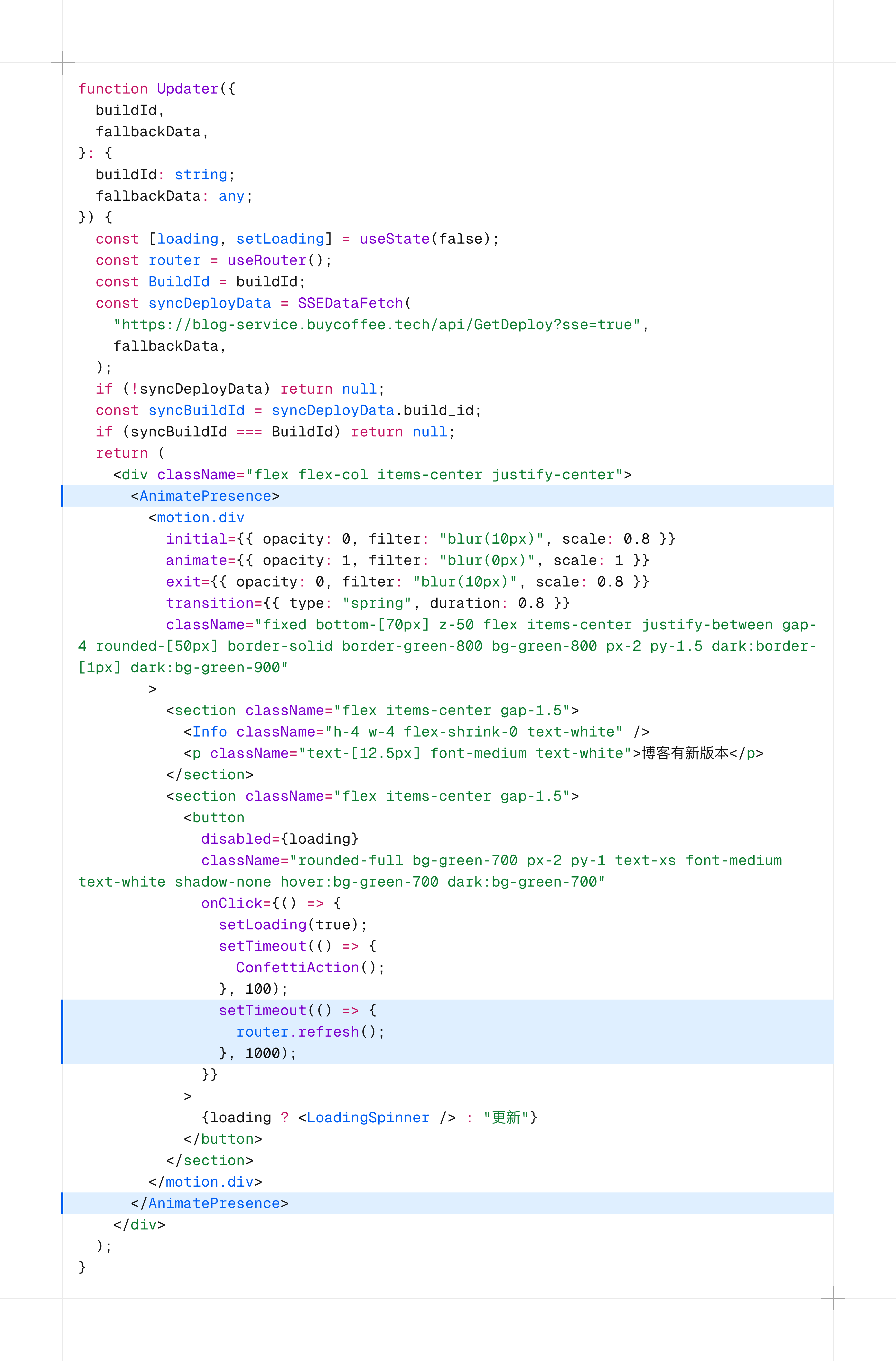
Task: Click the animate={{ opacity: 1 line
Action: [x=408, y=560]
